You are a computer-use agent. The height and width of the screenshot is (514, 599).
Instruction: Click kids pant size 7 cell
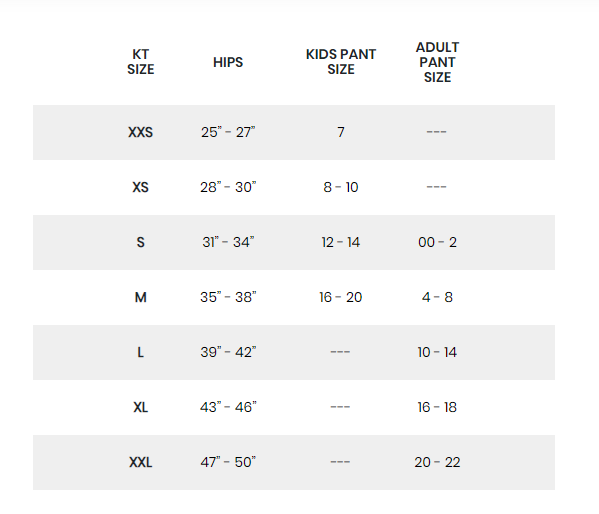click(x=341, y=132)
